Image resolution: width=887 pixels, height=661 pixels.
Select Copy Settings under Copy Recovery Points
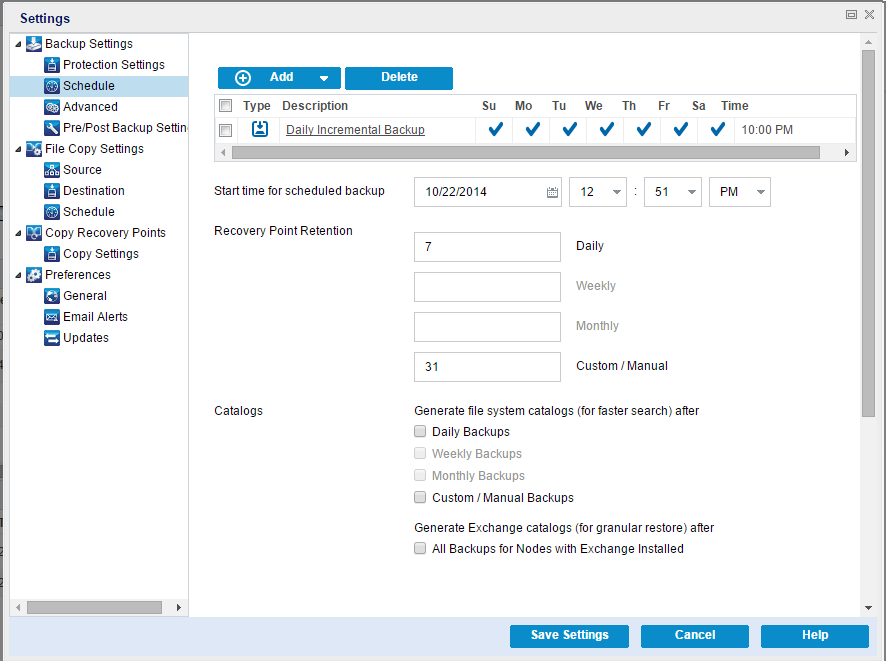coord(91,253)
